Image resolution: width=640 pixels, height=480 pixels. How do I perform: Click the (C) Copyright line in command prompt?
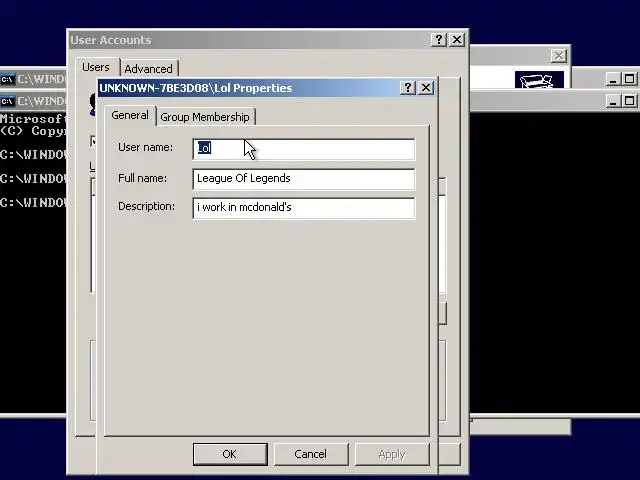[x=33, y=131]
